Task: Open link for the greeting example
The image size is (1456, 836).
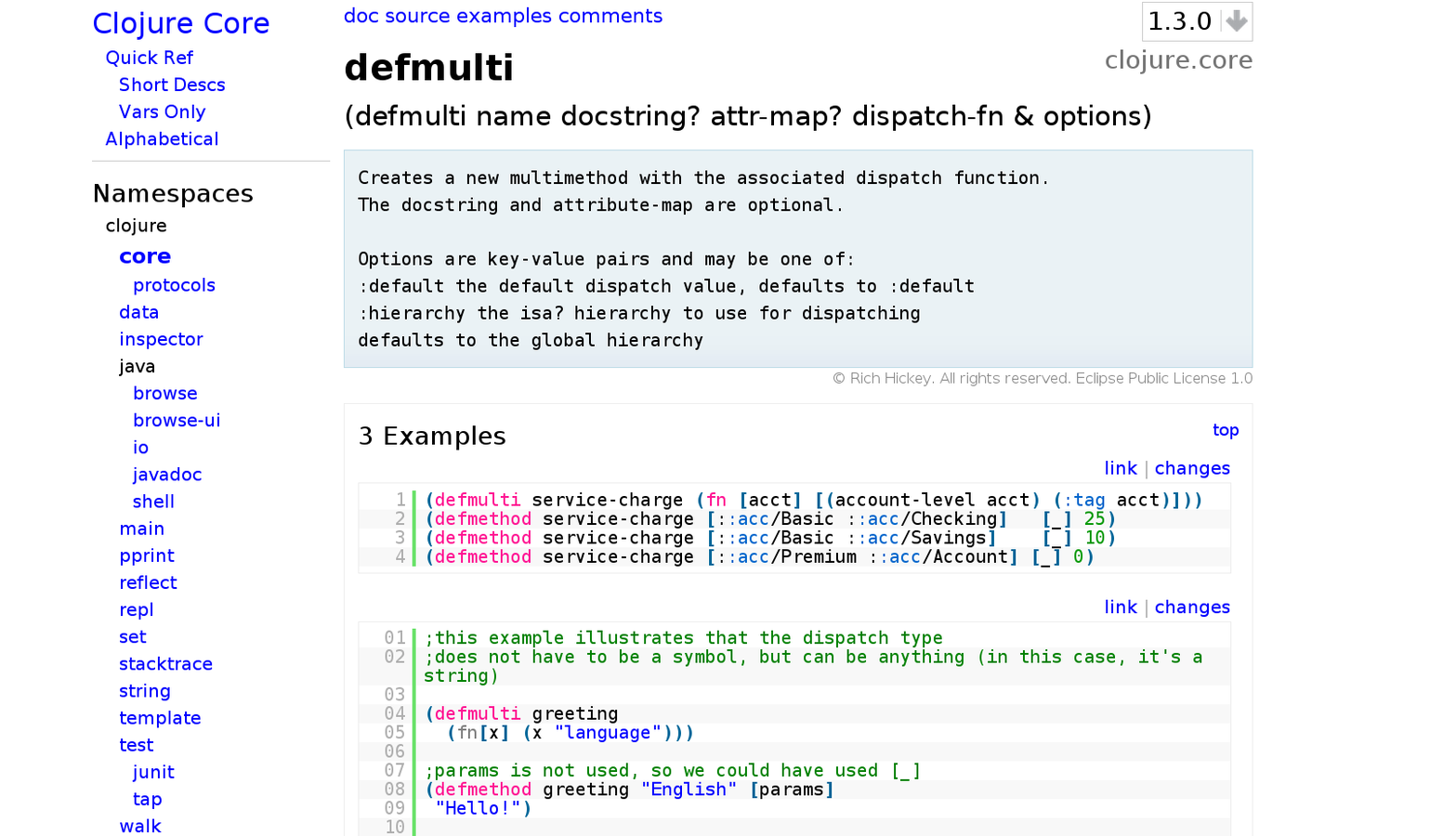Action: point(1121,607)
